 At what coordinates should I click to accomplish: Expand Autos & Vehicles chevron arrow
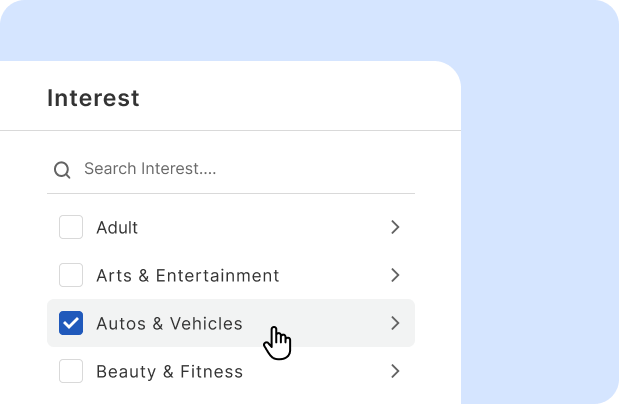click(395, 323)
